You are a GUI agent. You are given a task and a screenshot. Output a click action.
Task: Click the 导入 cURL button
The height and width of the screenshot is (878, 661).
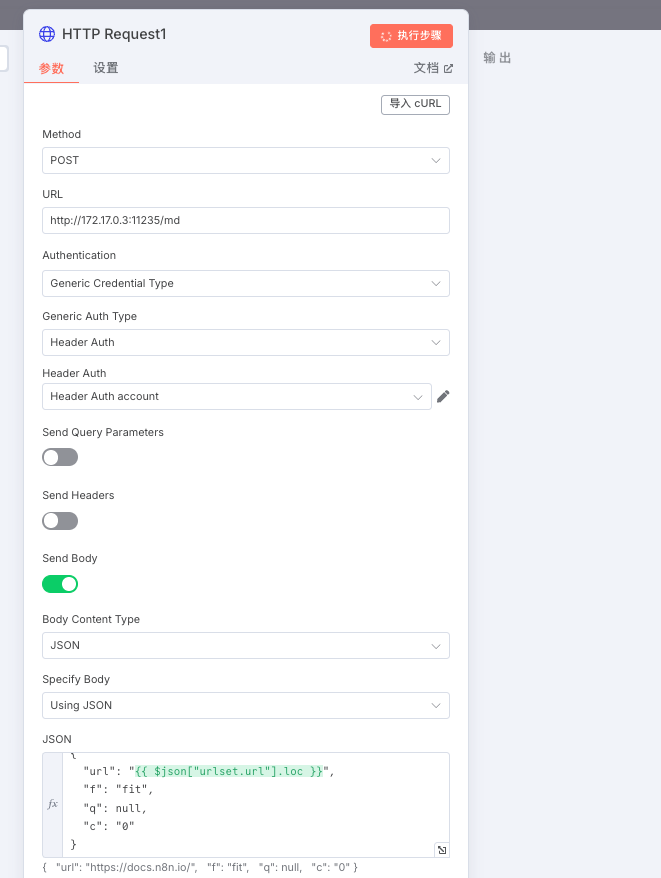415,105
